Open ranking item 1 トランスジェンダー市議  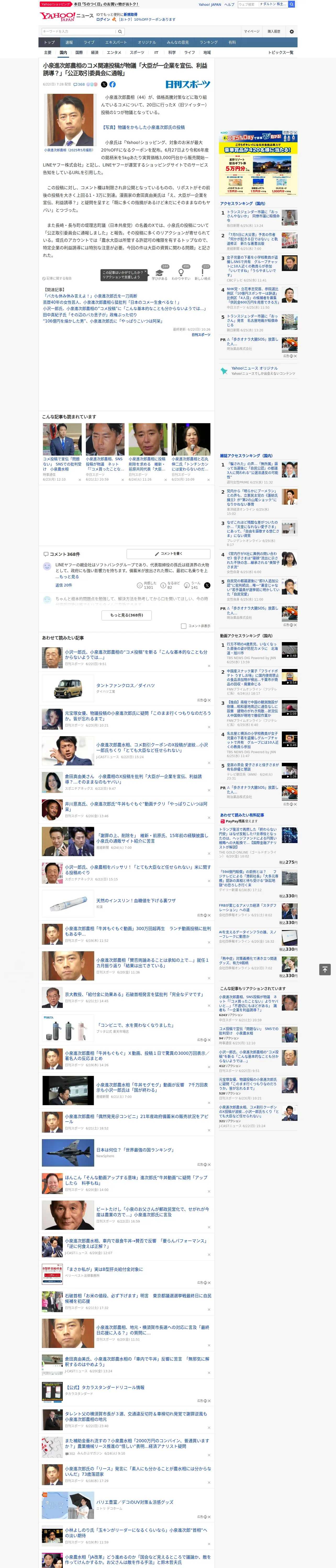click(253, 216)
